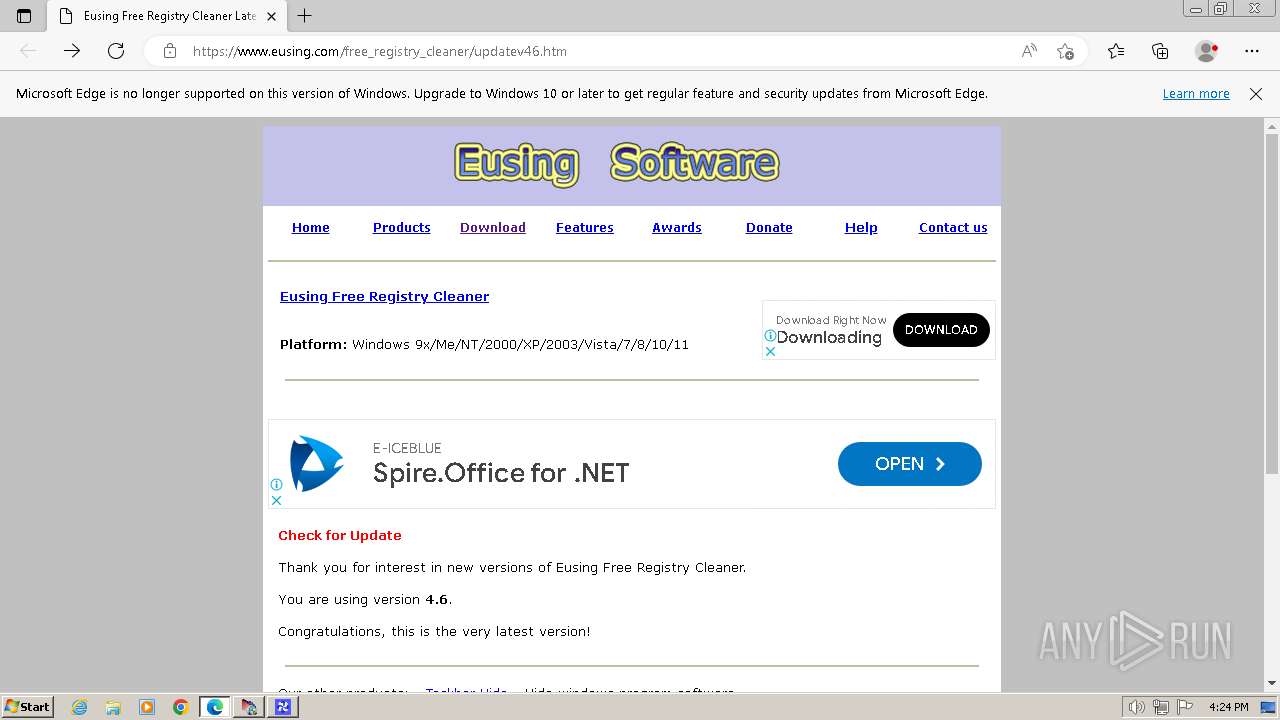
Task: Add this page to favorites
Action: coord(1065,51)
